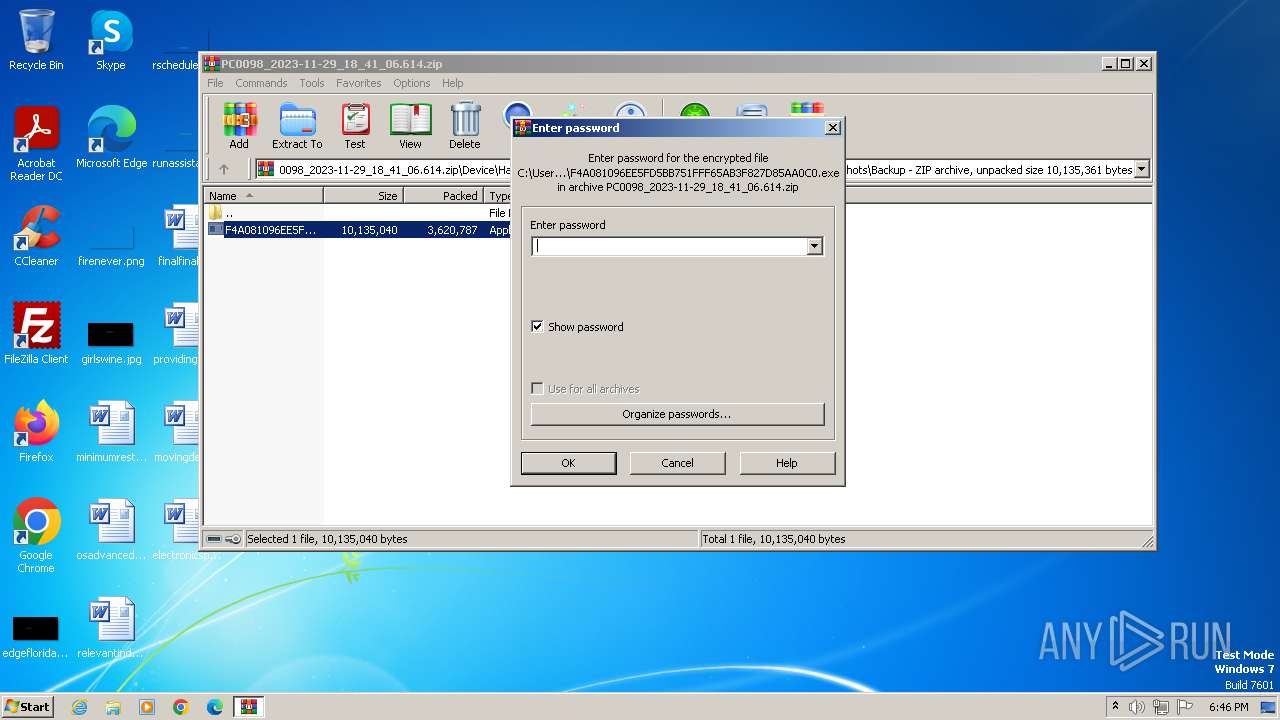Open Internet Explorer from taskbar

(x=79, y=707)
